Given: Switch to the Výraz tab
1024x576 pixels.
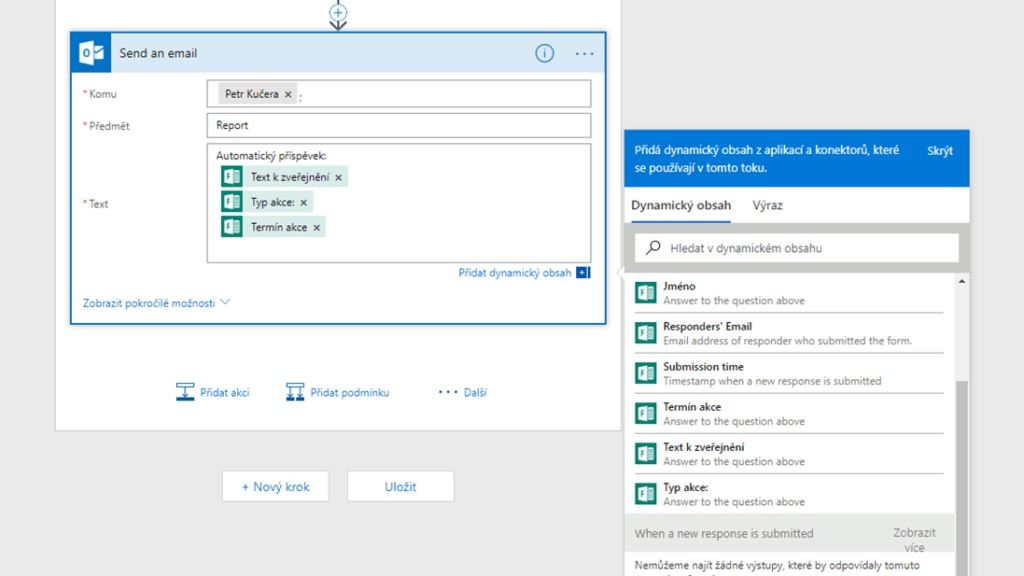Looking at the screenshot, I should (767, 205).
